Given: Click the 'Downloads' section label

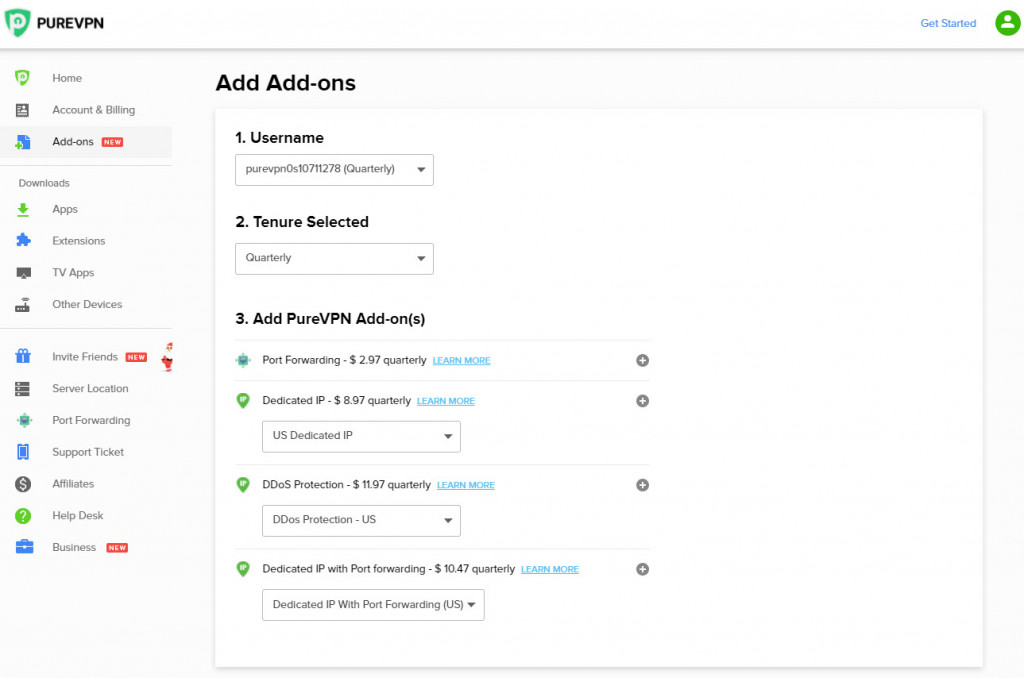Looking at the screenshot, I should 44,183.
